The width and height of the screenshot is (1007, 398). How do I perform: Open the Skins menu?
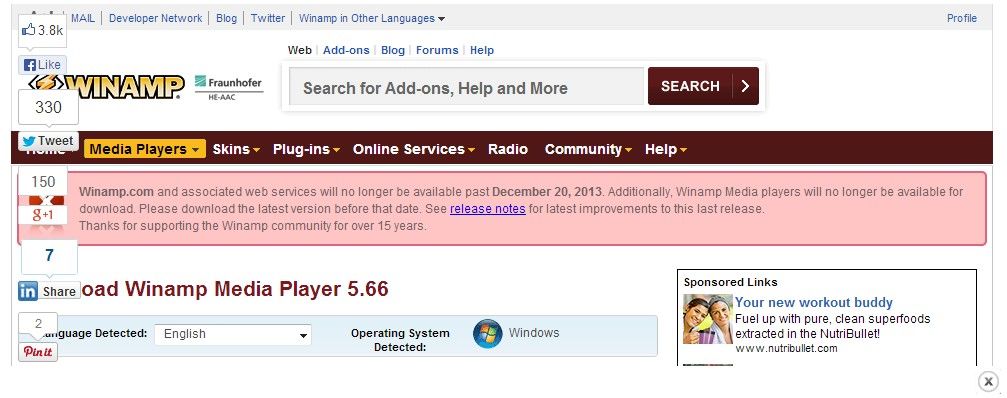pos(236,149)
